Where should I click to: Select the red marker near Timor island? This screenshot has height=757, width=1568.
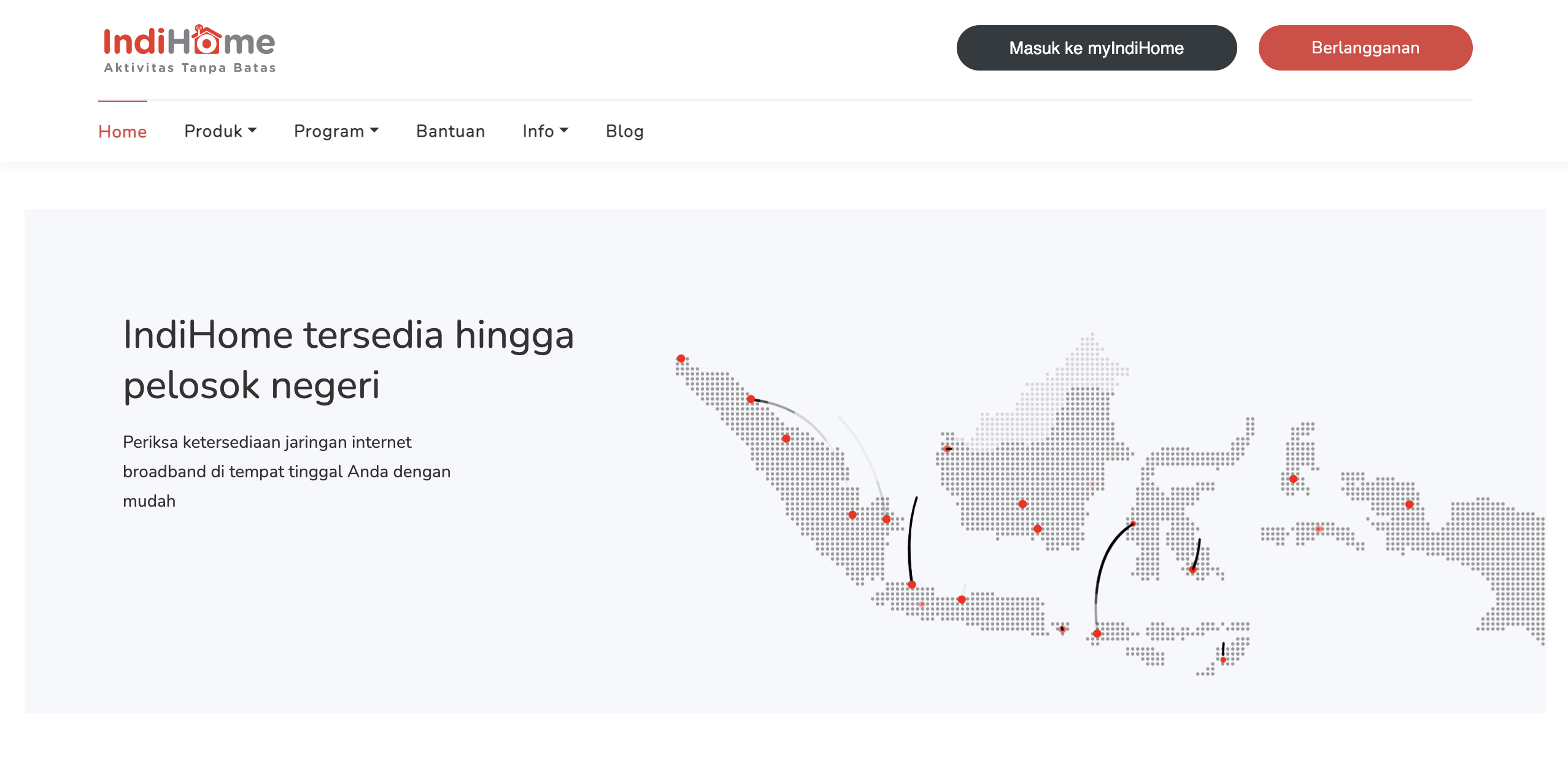1222,659
